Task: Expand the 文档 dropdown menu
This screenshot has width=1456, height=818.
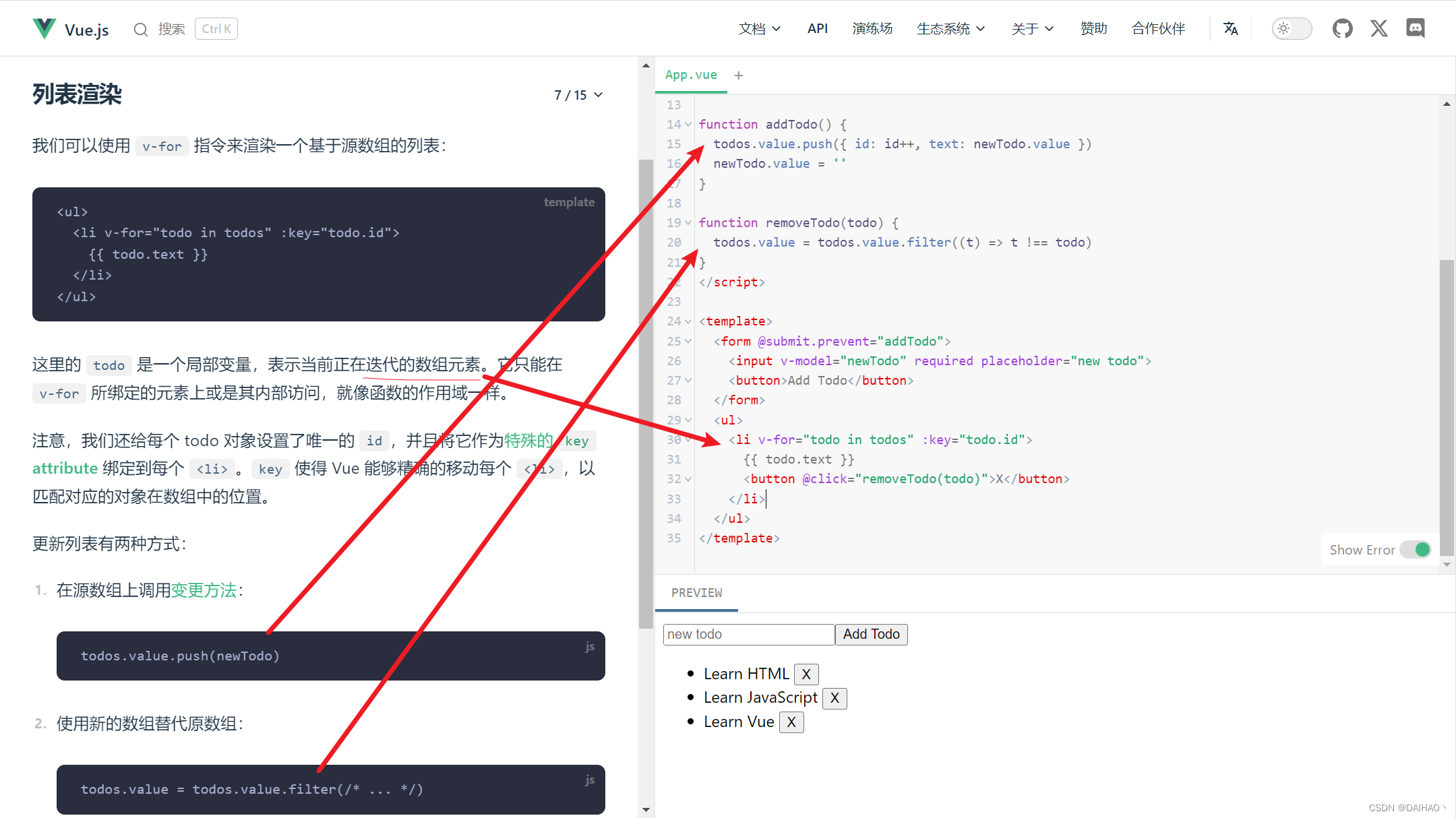Action: coord(760,28)
